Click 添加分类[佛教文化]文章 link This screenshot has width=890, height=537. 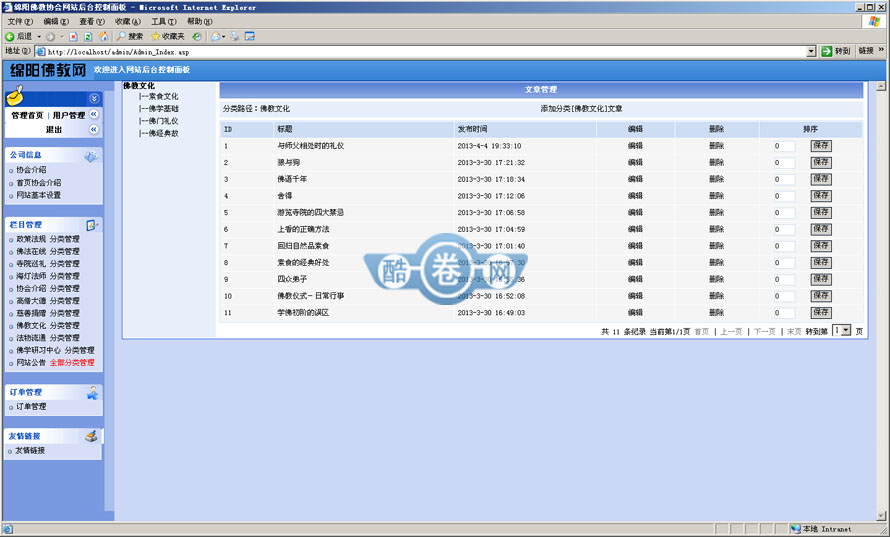tap(581, 109)
